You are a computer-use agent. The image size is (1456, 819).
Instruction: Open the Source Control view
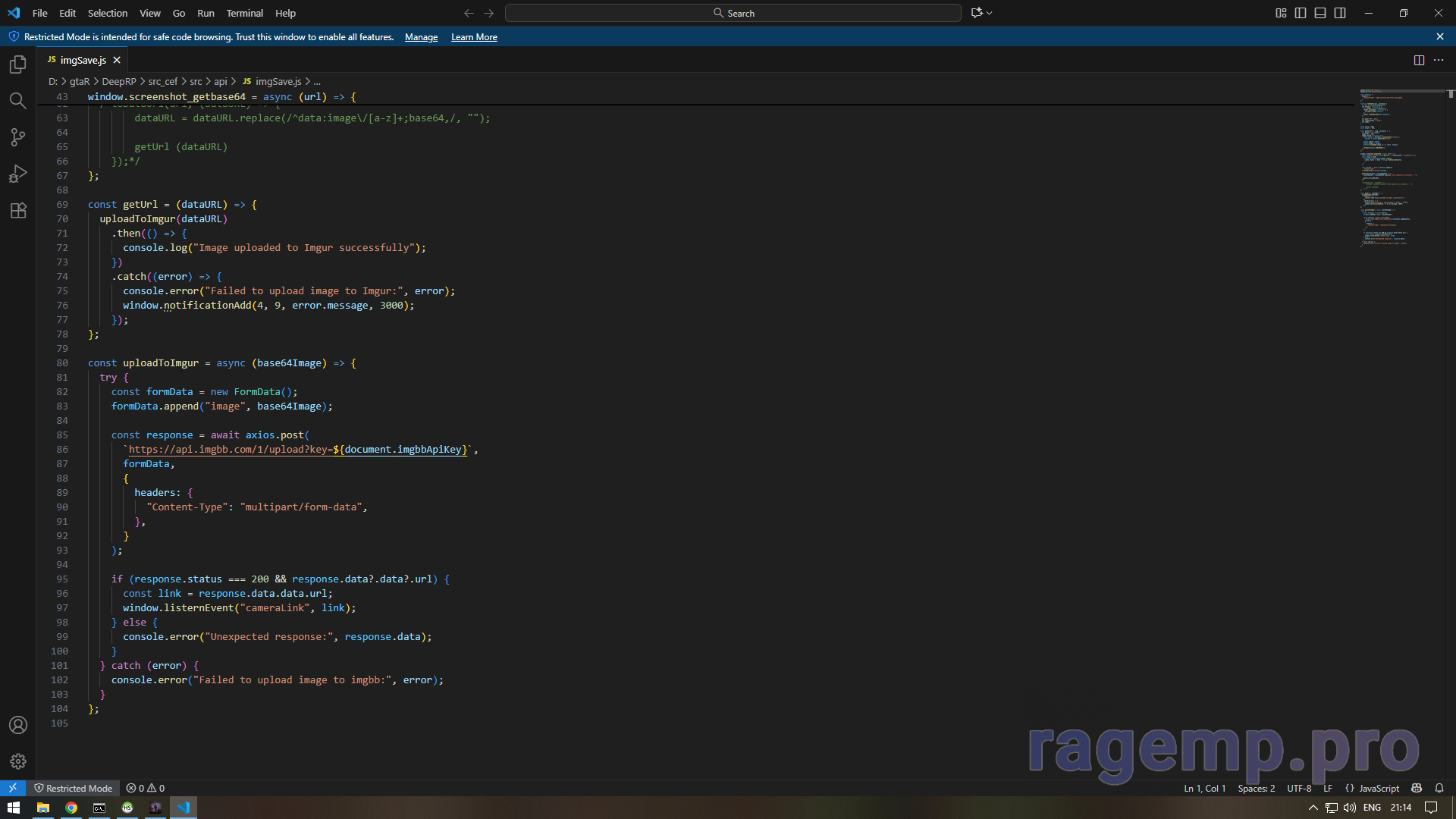coord(18,137)
